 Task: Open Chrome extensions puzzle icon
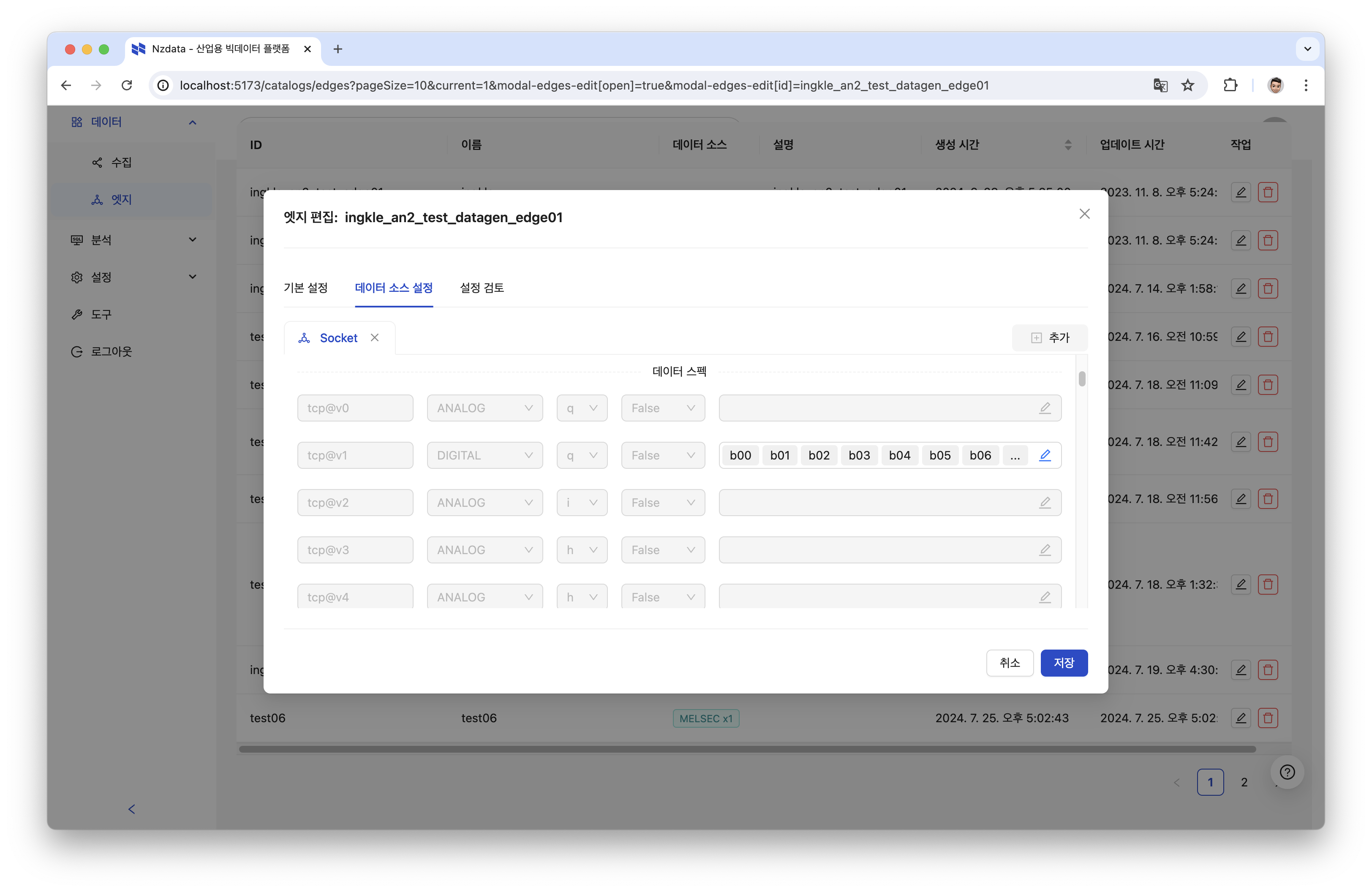pyautogui.click(x=1230, y=85)
